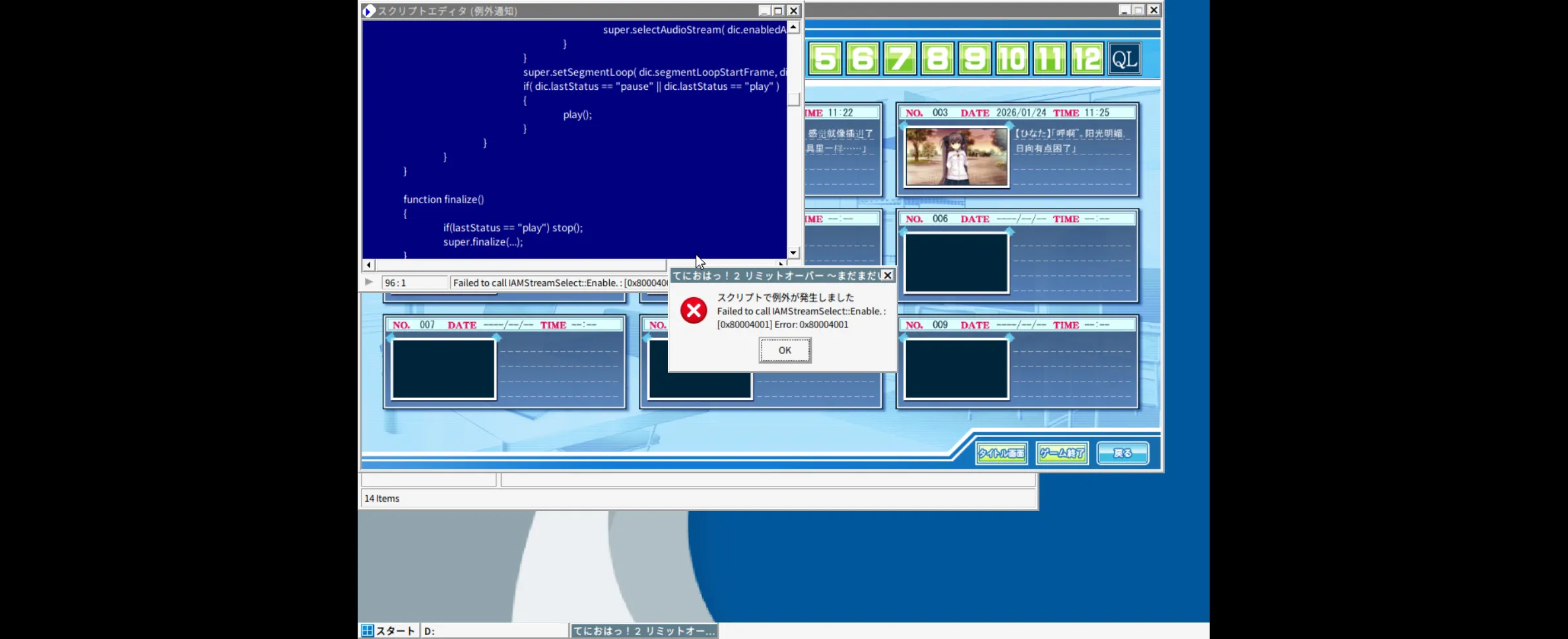The height and width of the screenshot is (639, 1568).
Task: Click OK in the exception dialog
Action: (785, 350)
